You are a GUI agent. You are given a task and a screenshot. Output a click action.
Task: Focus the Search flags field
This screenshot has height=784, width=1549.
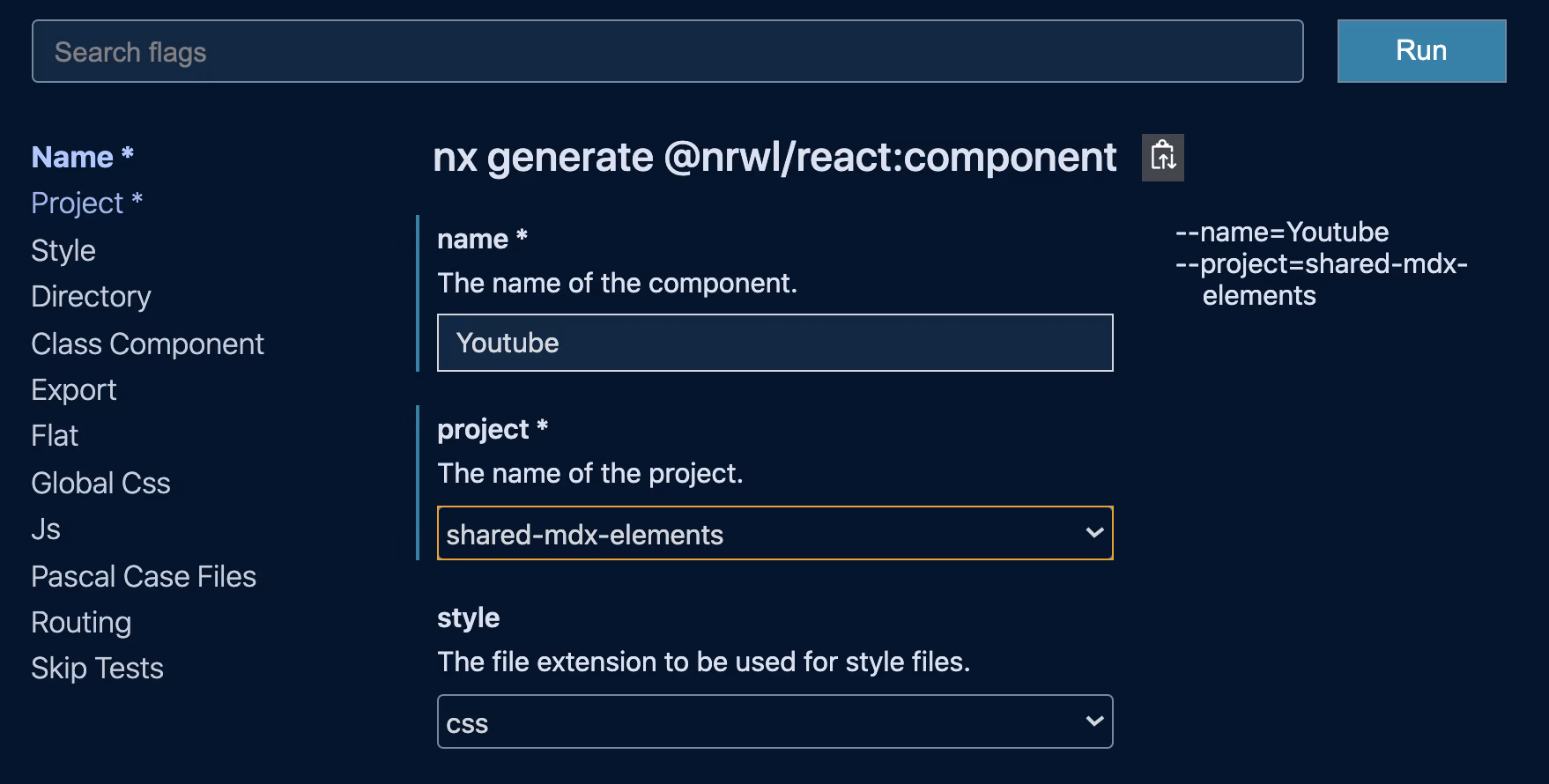(667, 52)
